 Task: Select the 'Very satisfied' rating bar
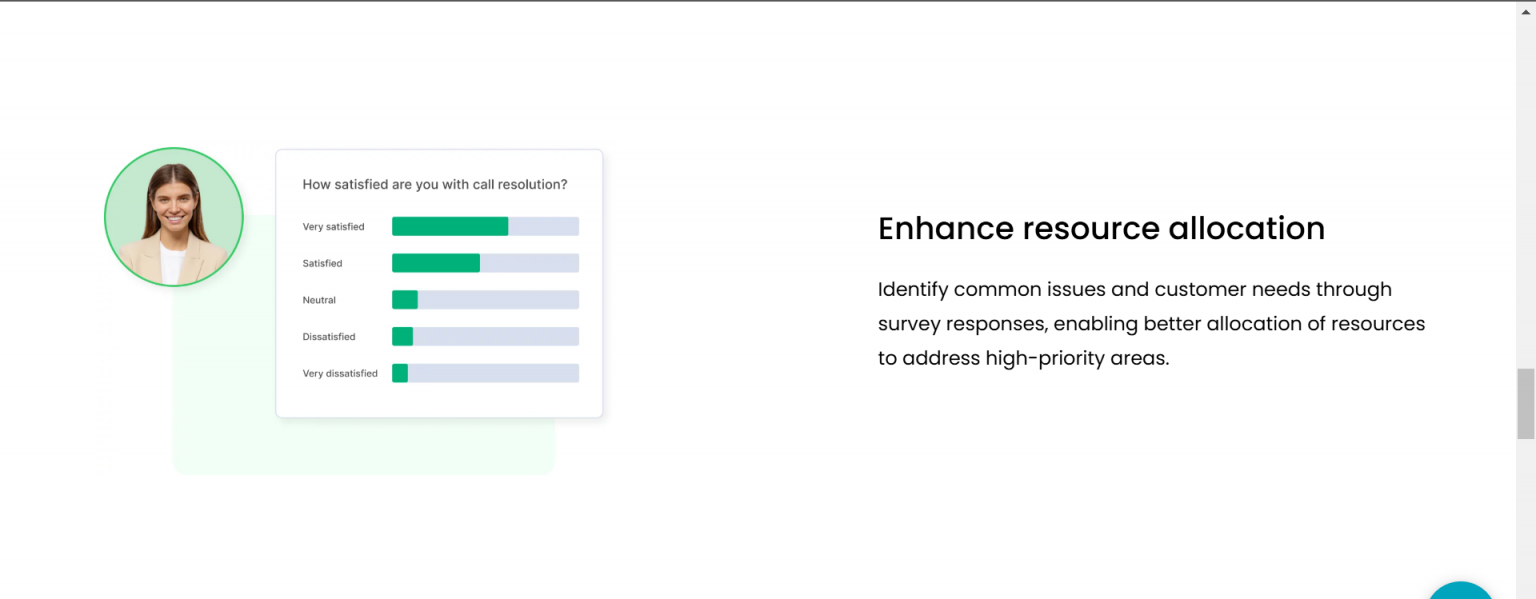pyautogui.click(x=485, y=226)
